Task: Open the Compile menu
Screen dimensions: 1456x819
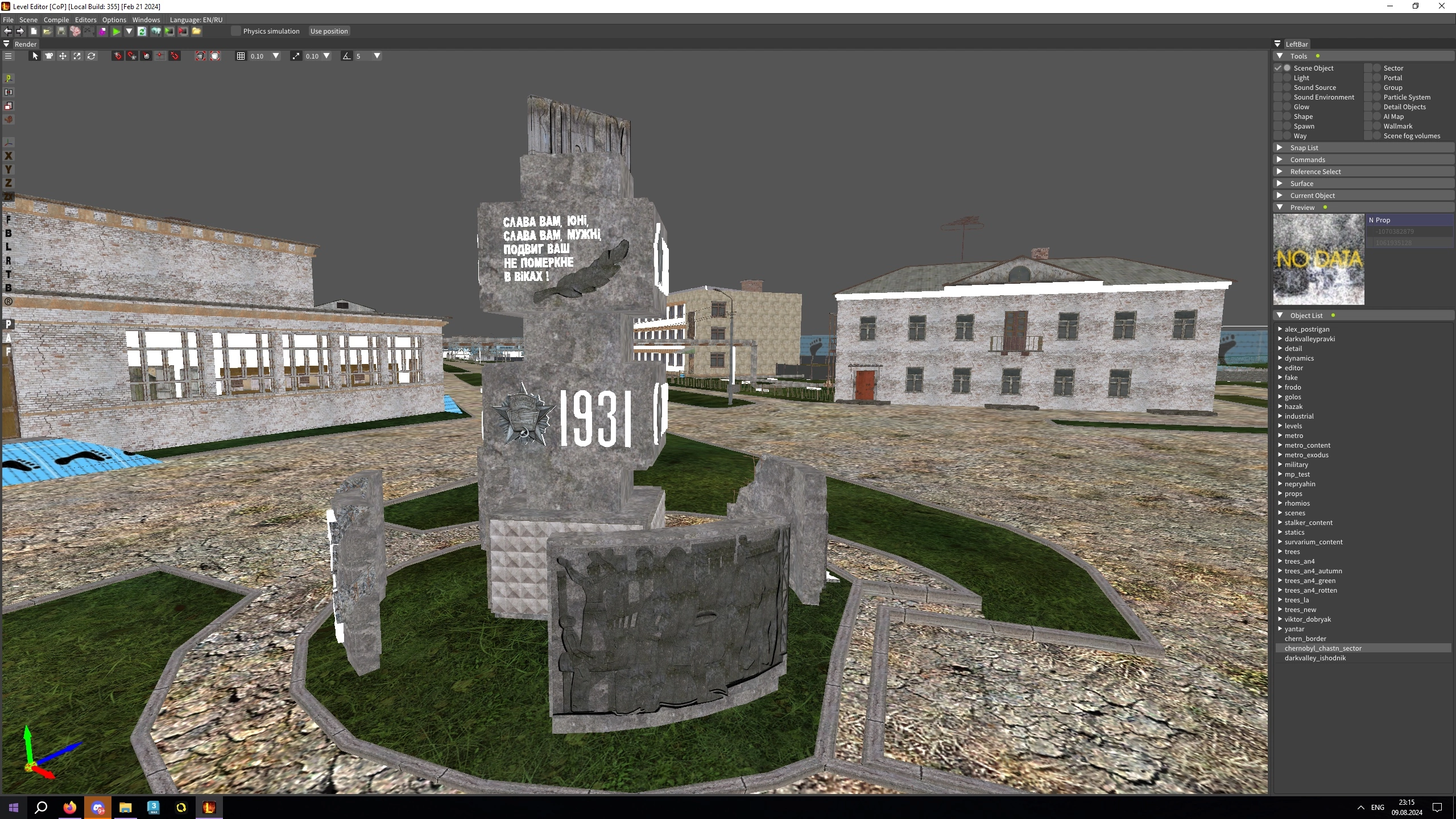Action: pos(56,19)
